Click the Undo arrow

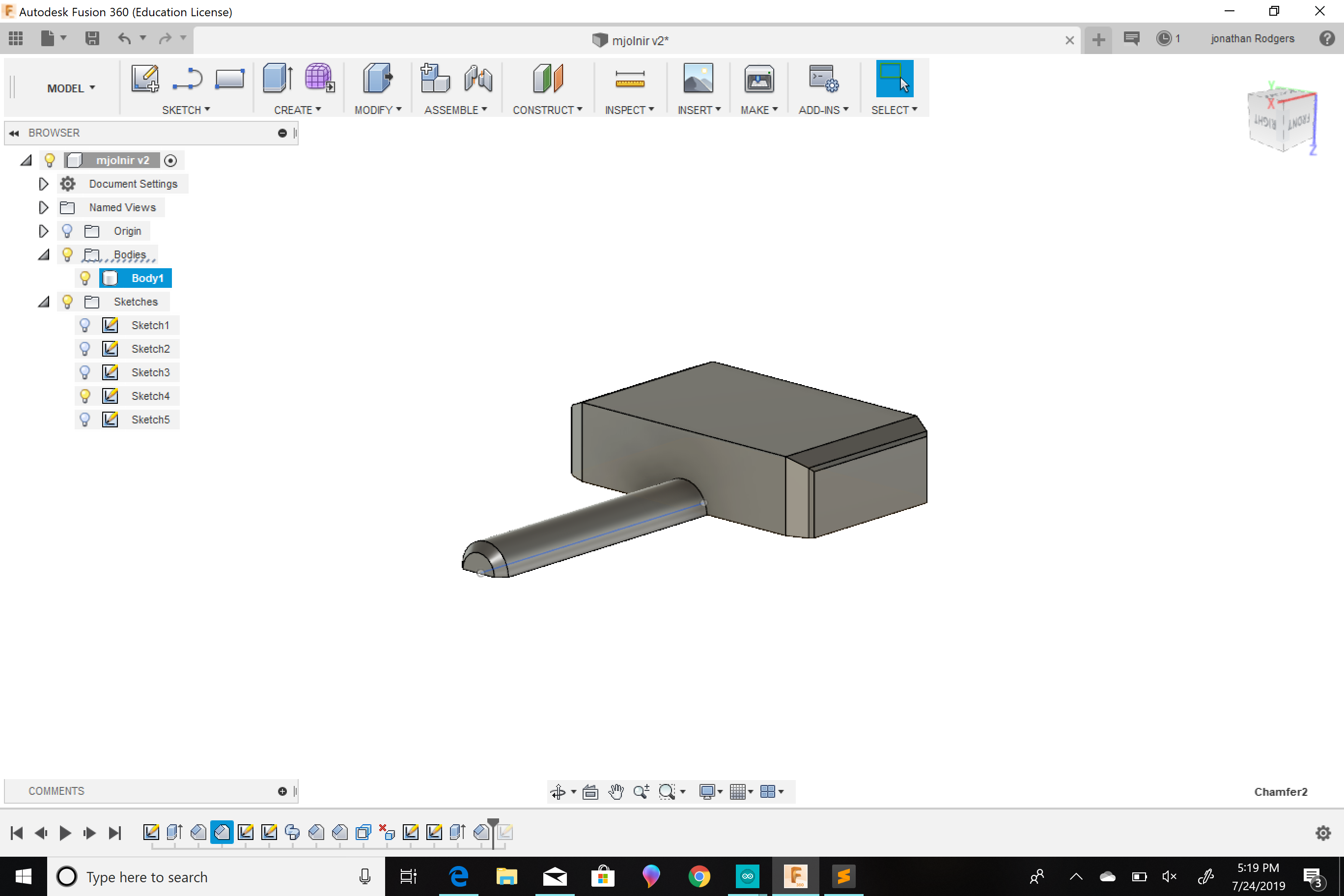125,38
